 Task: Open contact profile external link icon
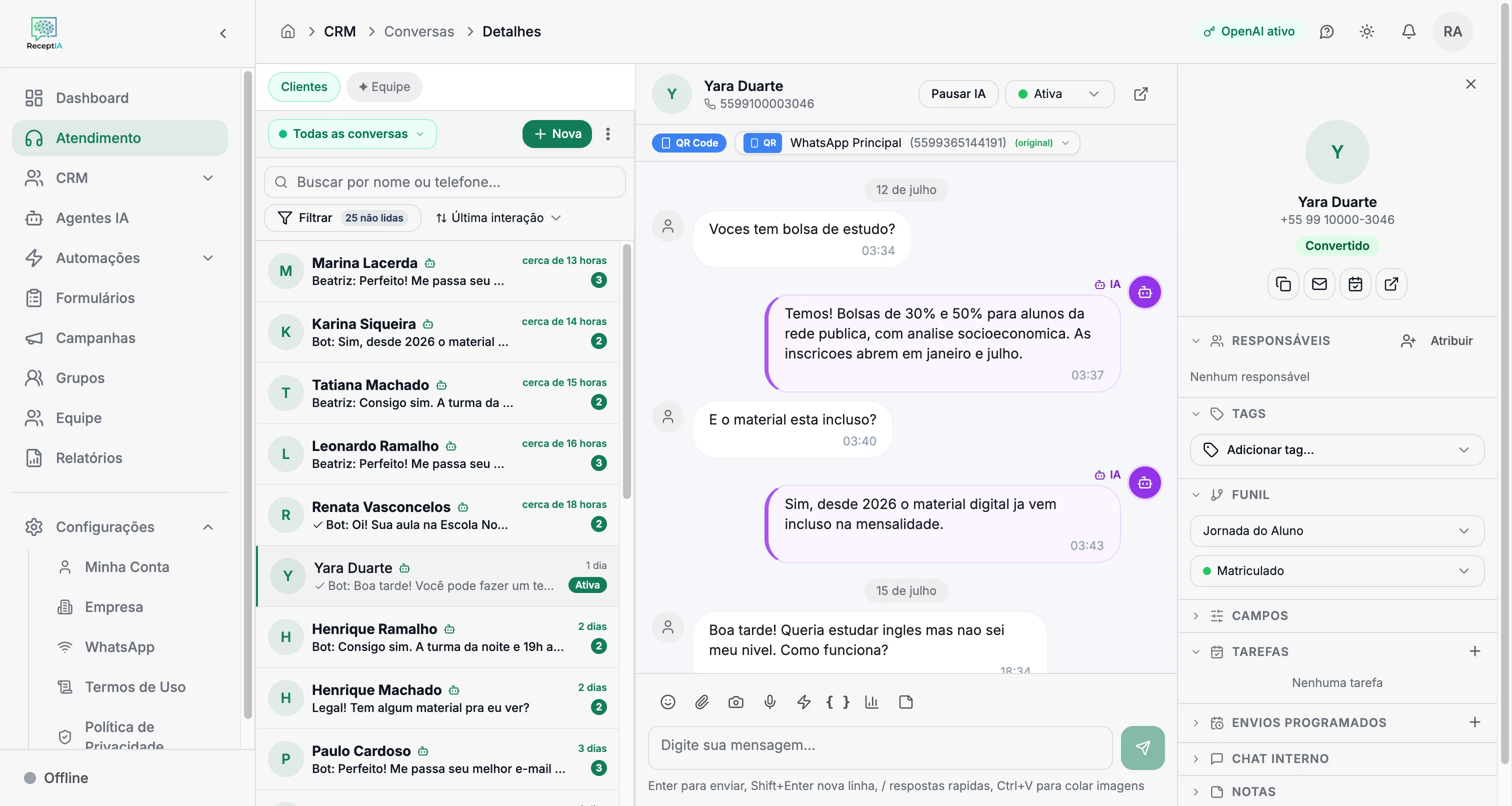click(1391, 284)
